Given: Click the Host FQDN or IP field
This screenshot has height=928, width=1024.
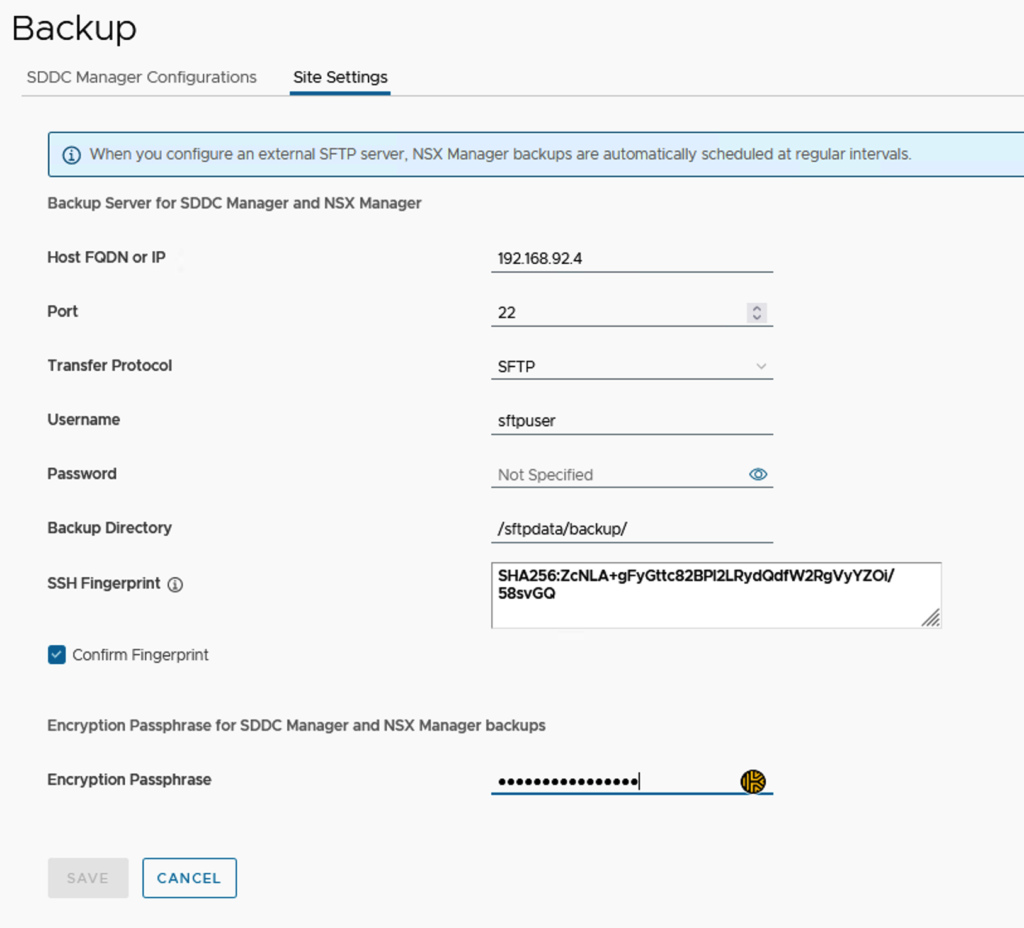Looking at the screenshot, I should [x=632, y=258].
